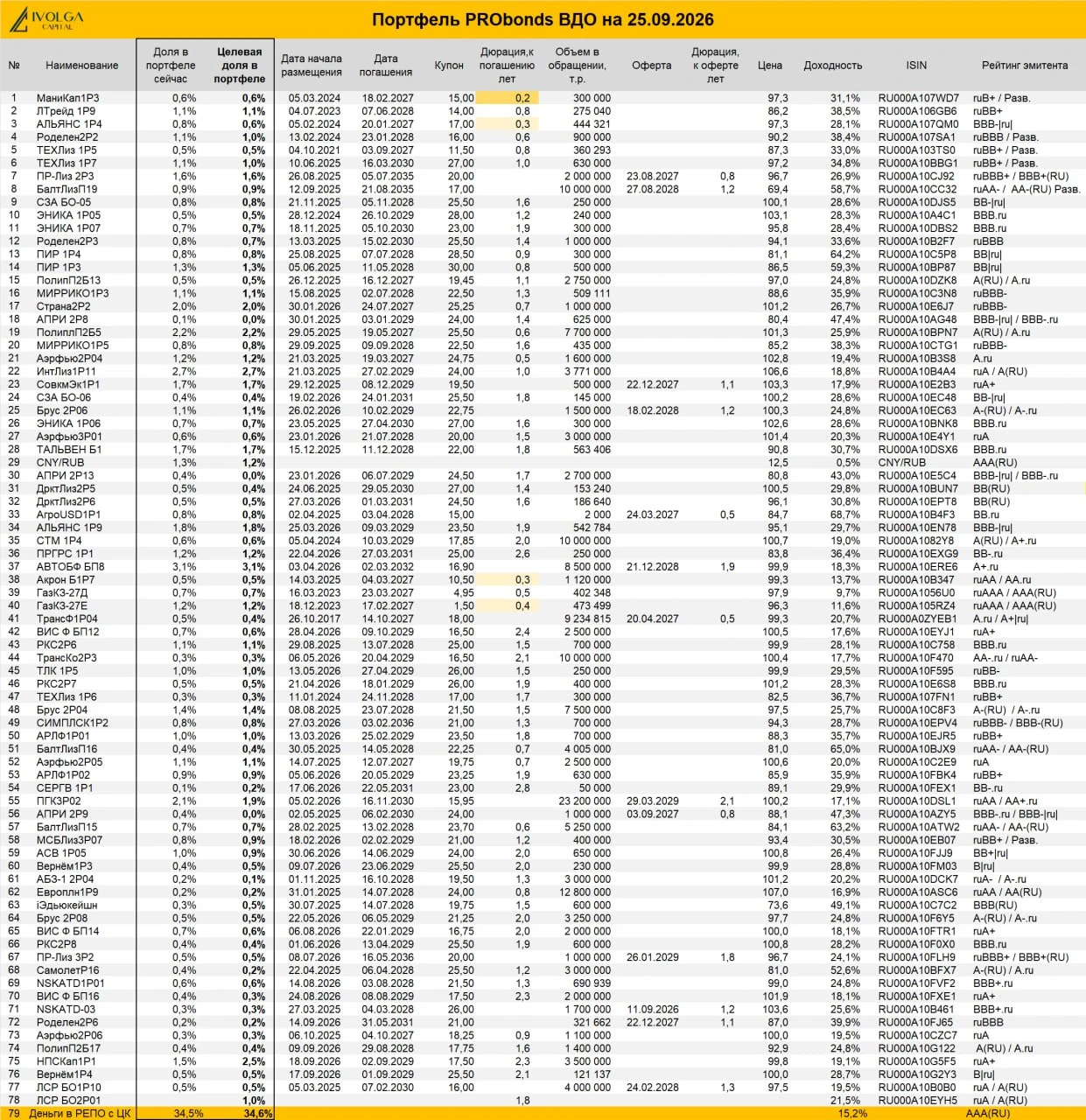This screenshot has height=1120, width=1086.
Task: Click the Ivolga Capital logo
Action: (46, 19)
